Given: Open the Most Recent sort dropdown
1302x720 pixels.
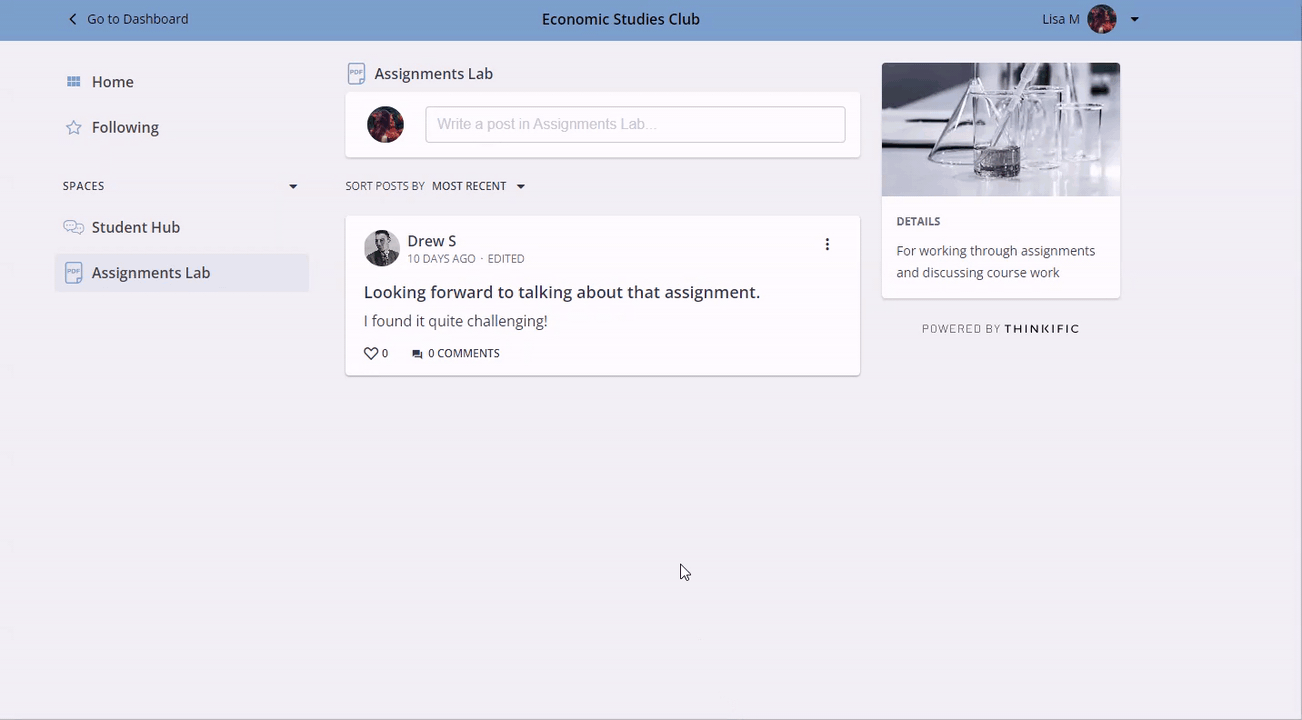Looking at the screenshot, I should (x=478, y=186).
